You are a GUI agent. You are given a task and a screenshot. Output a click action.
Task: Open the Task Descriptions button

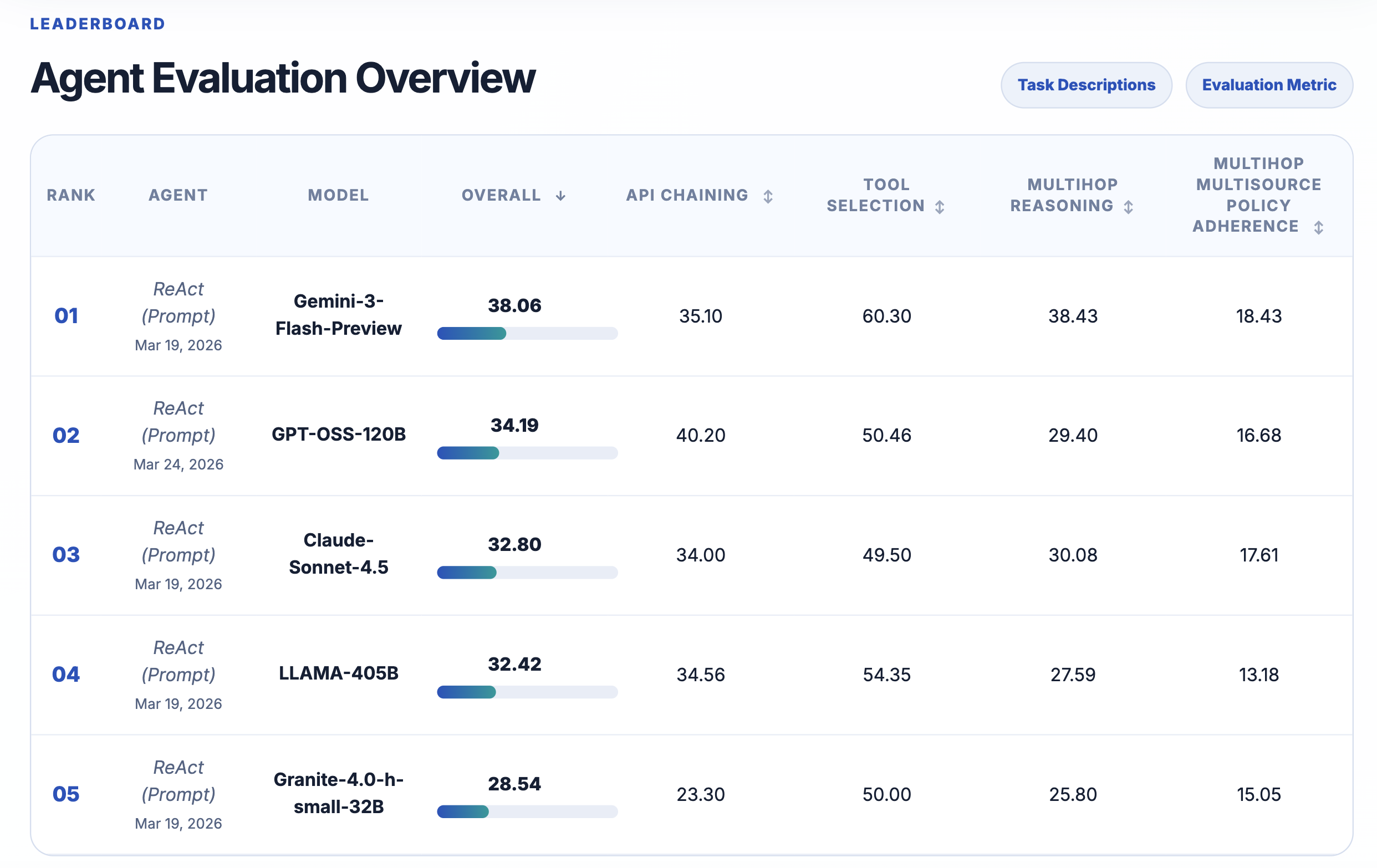tap(1086, 85)
